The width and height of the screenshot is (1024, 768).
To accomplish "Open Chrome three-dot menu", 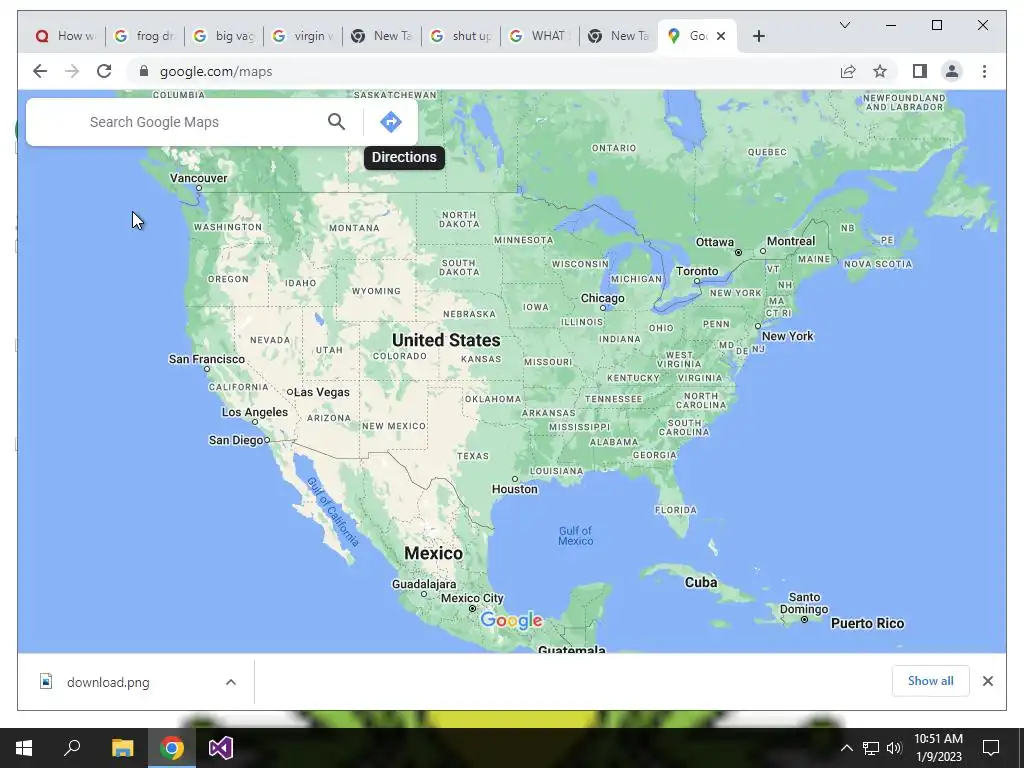I will (x=984, y=71).
